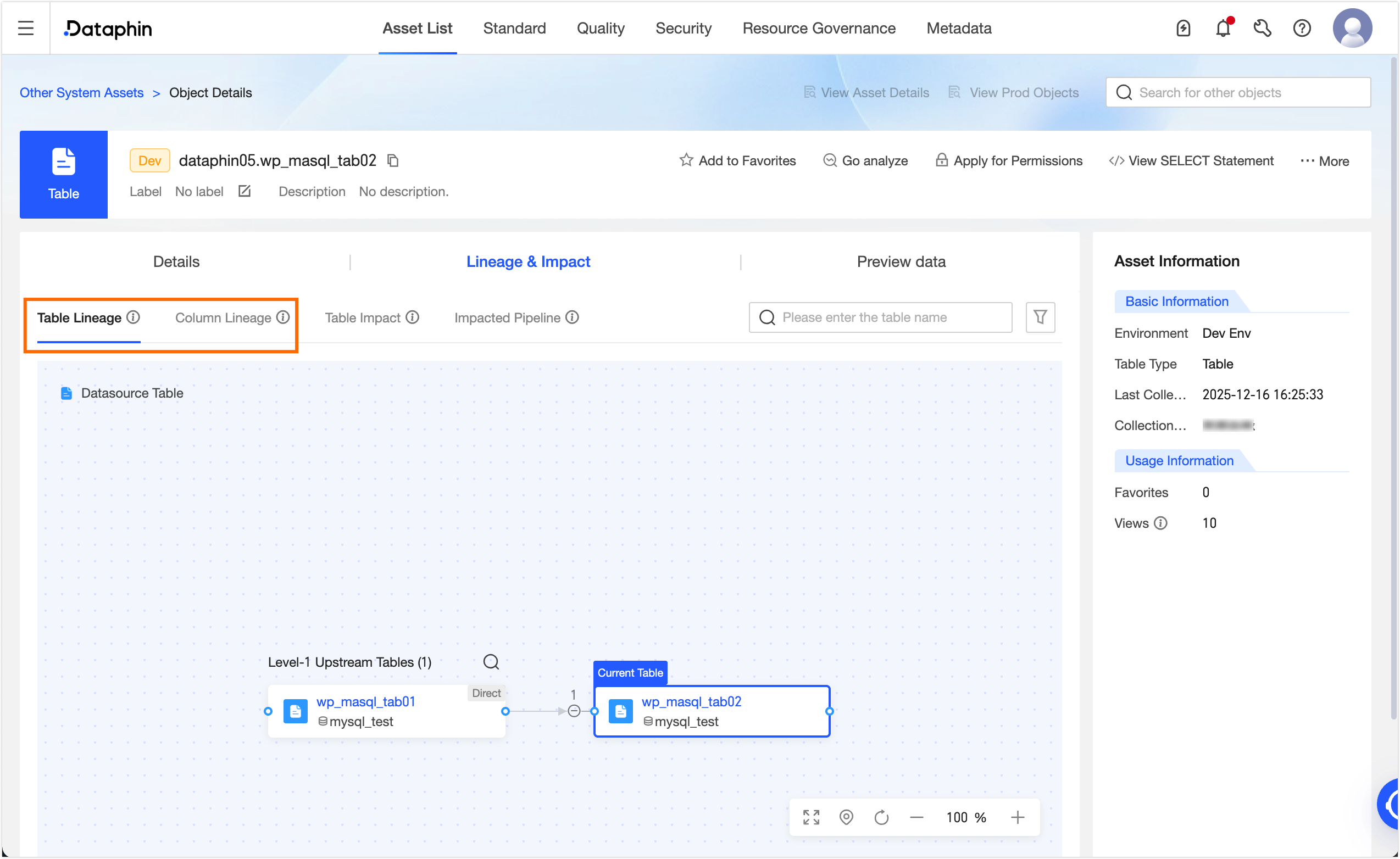Select the Impacted Pipeline sub-tab
1400x859 pixels.
click(507, 317)
